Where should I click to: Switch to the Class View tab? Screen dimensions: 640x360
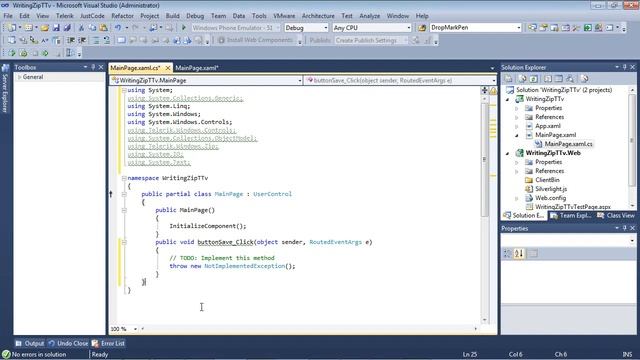[x=616, y=216]
